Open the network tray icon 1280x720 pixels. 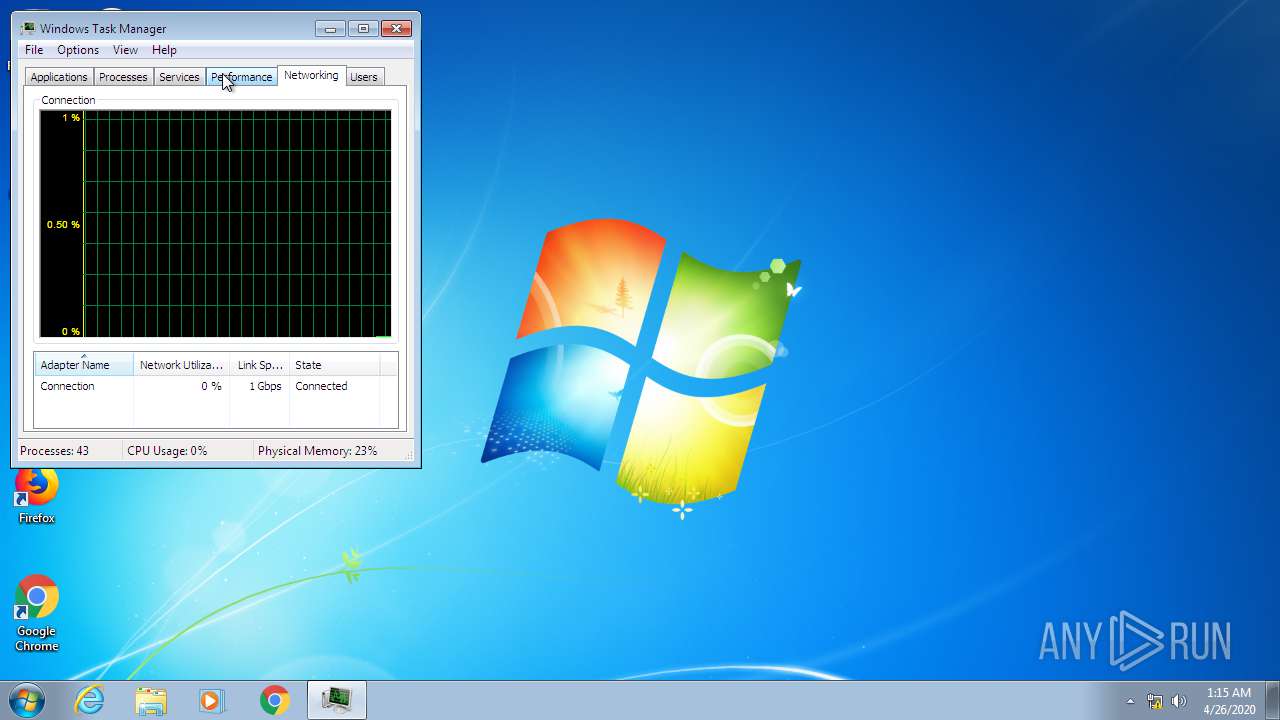click(1155, 701)
